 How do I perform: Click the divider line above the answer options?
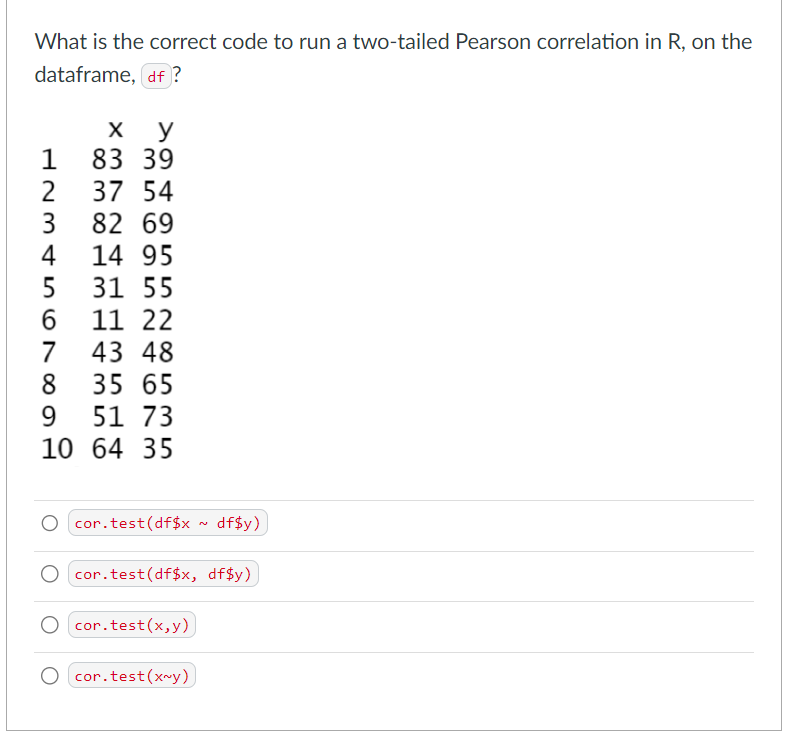pos(400,498)
